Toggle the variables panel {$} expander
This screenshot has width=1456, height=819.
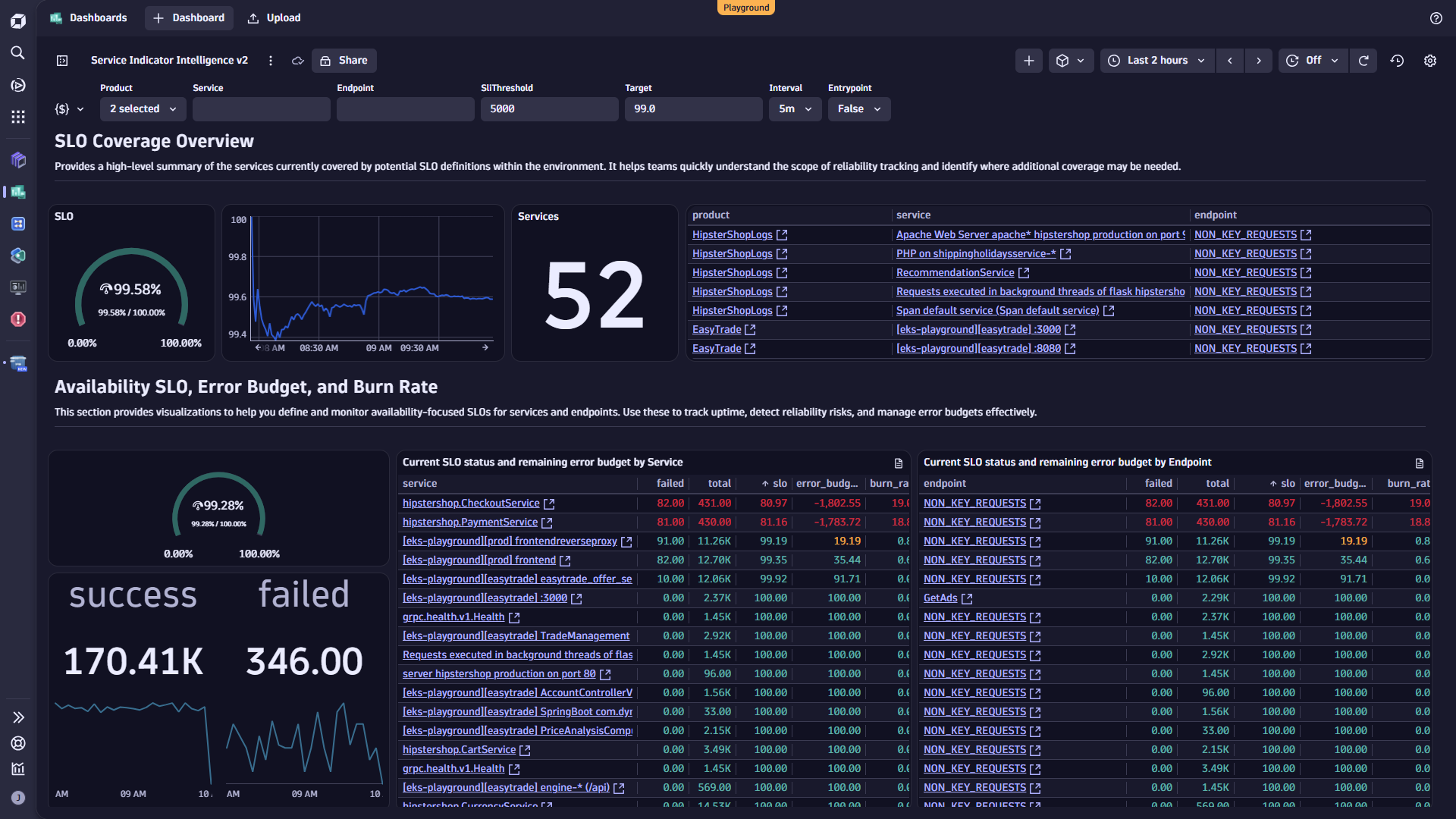[x=69, y=109]
